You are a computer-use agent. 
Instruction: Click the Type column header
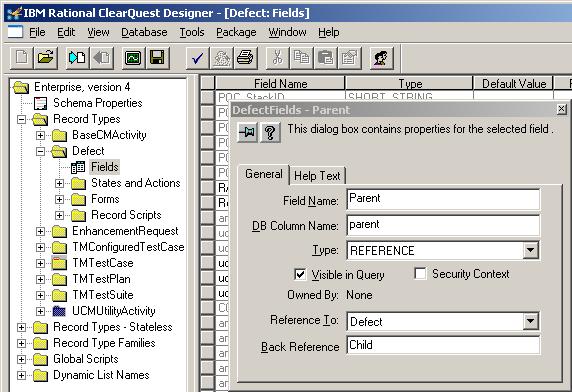click(x=409, y=84)
